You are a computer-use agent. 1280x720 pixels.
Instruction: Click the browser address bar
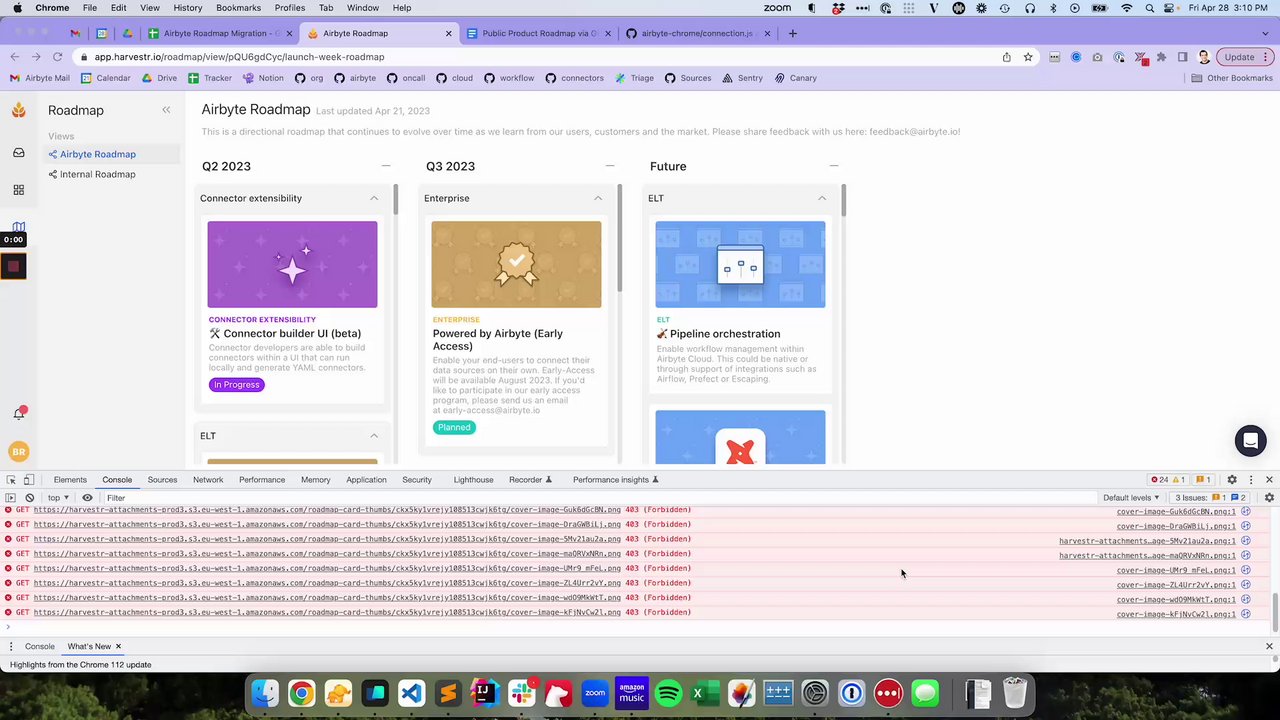[540, 57]
